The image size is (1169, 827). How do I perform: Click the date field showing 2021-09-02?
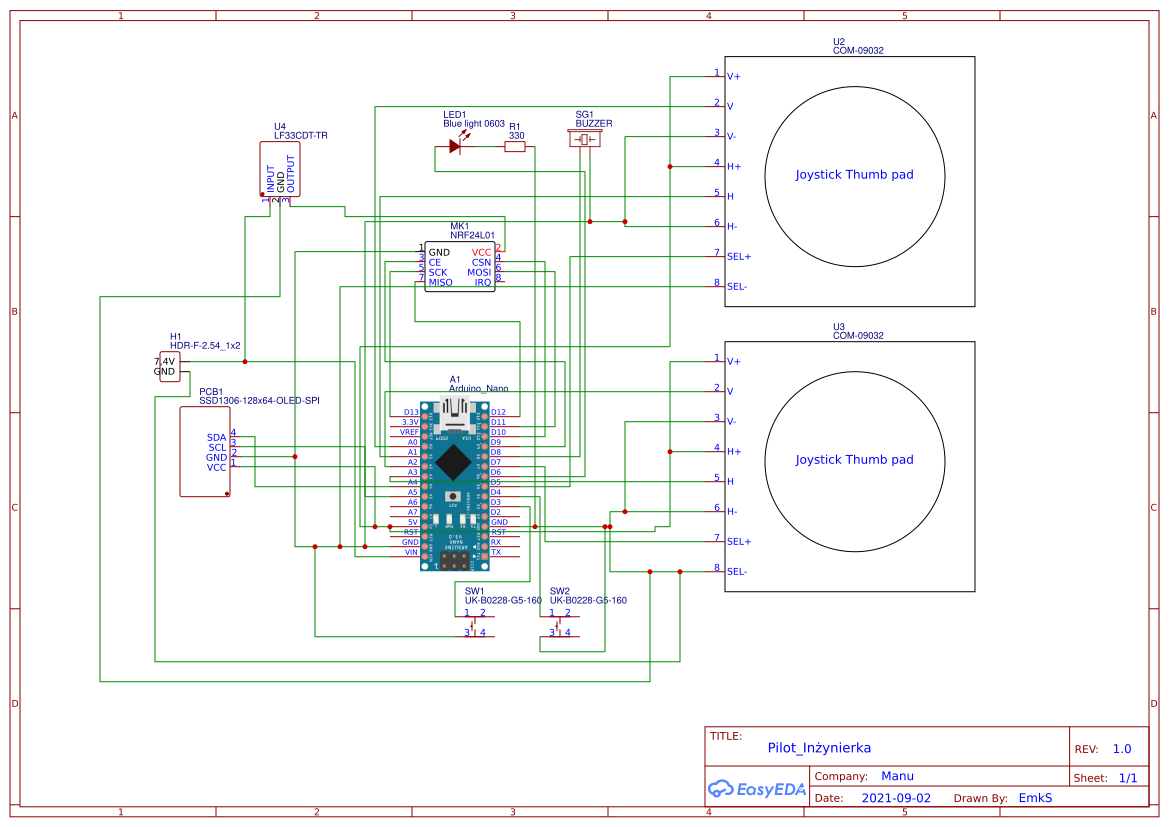point(895,797)
